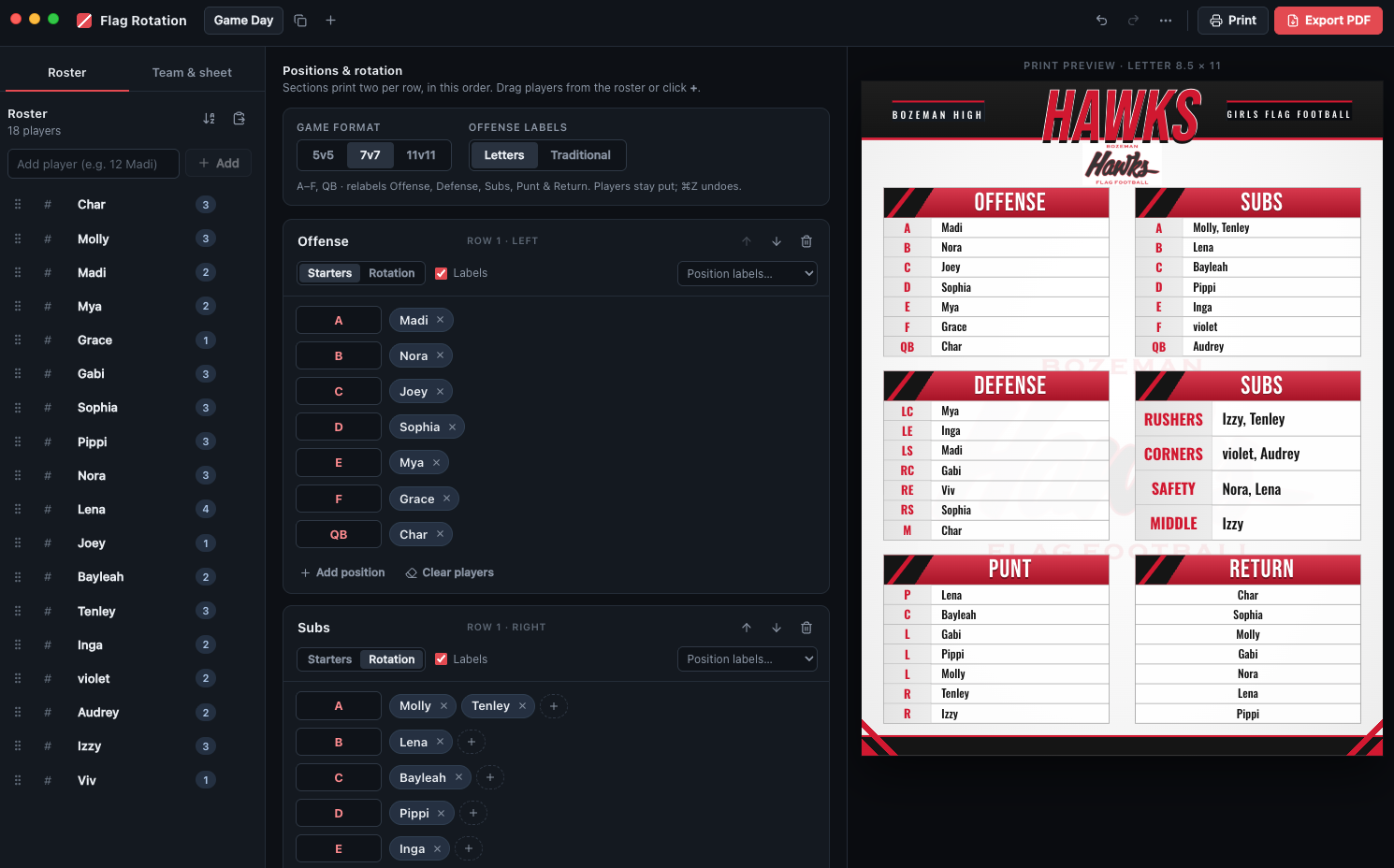Switch Subs section to Starters mode

click(330, 659)
